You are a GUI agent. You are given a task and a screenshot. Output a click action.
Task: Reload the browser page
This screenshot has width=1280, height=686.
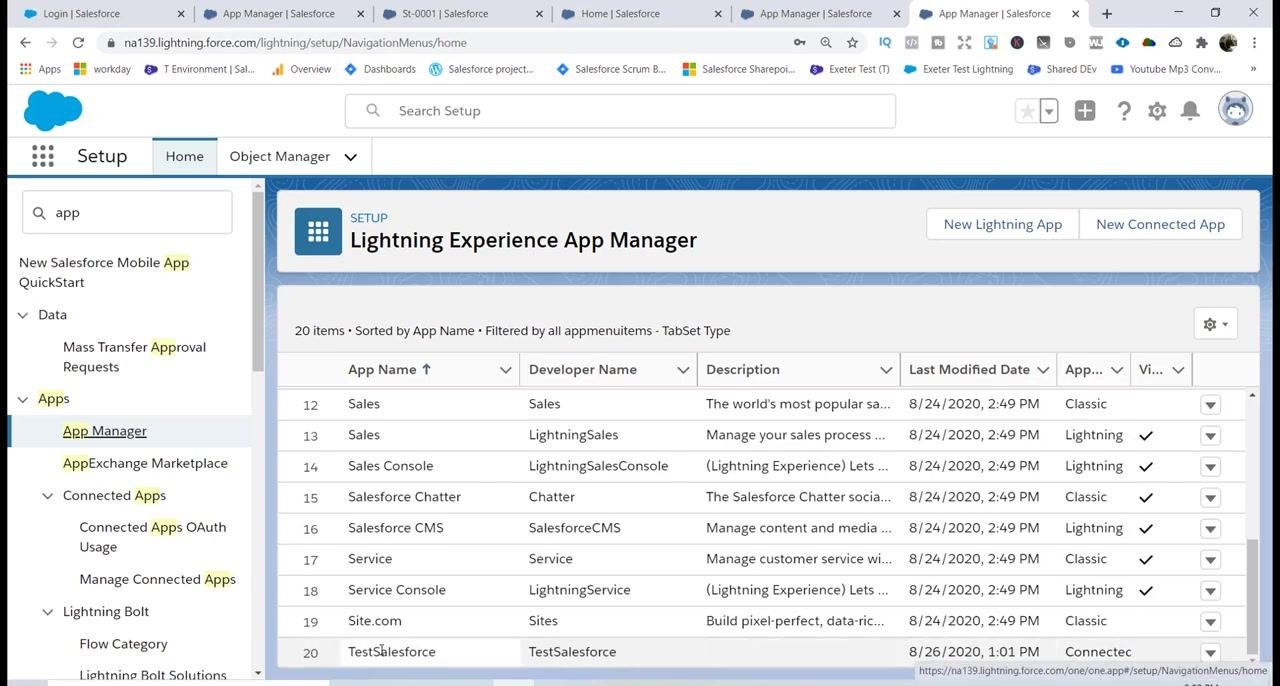(78, 43)
